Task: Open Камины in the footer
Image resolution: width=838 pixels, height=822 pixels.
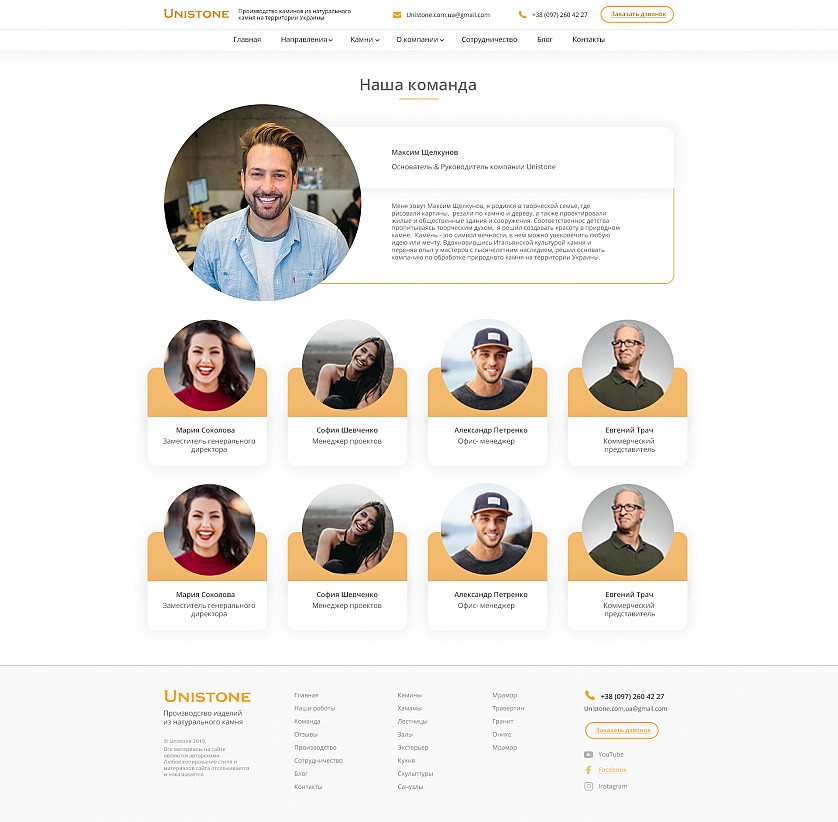Action: [410, 695]
